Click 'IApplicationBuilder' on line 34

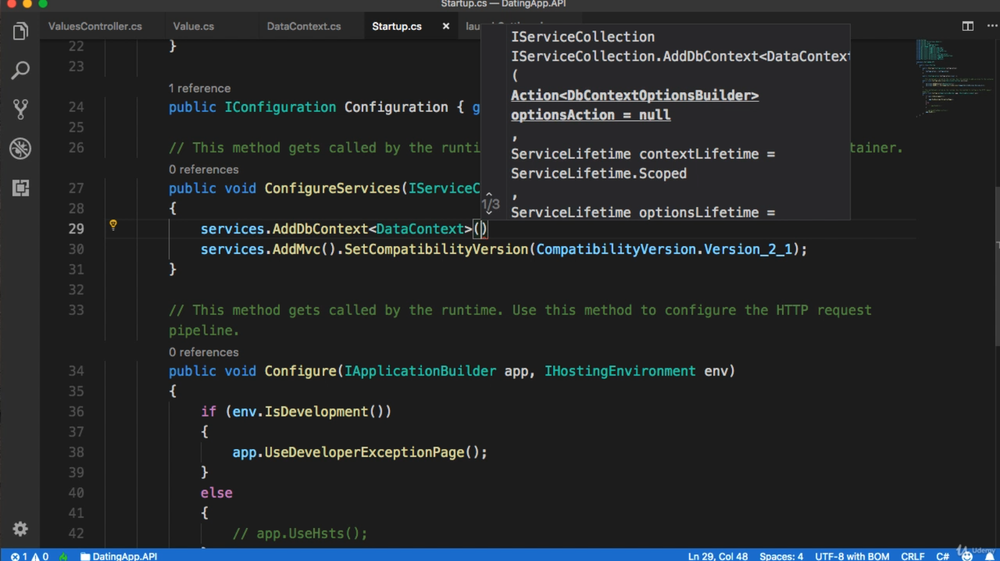[420, 371]
